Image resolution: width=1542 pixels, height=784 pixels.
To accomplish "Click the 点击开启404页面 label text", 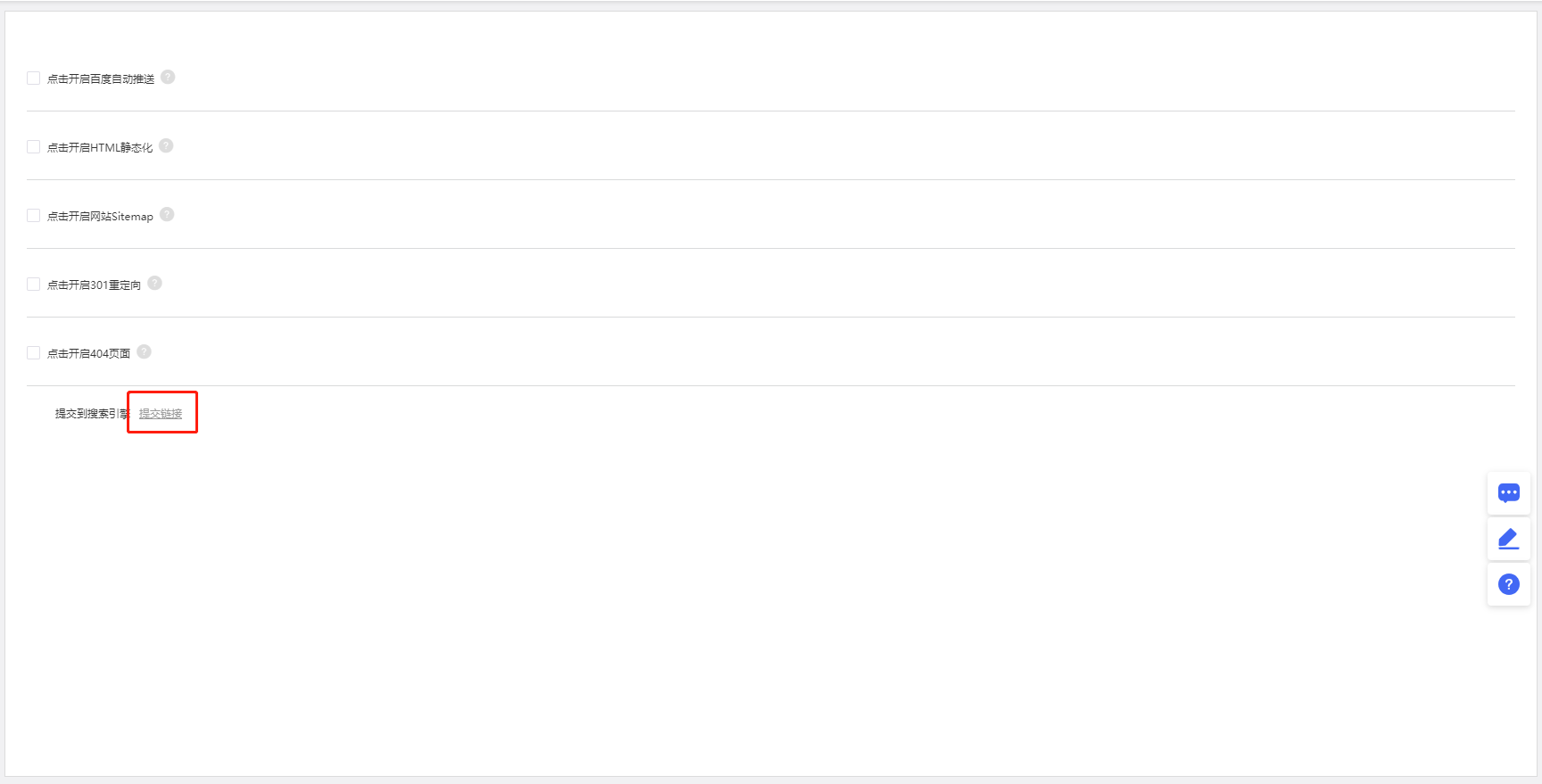I will pos(88,354).
